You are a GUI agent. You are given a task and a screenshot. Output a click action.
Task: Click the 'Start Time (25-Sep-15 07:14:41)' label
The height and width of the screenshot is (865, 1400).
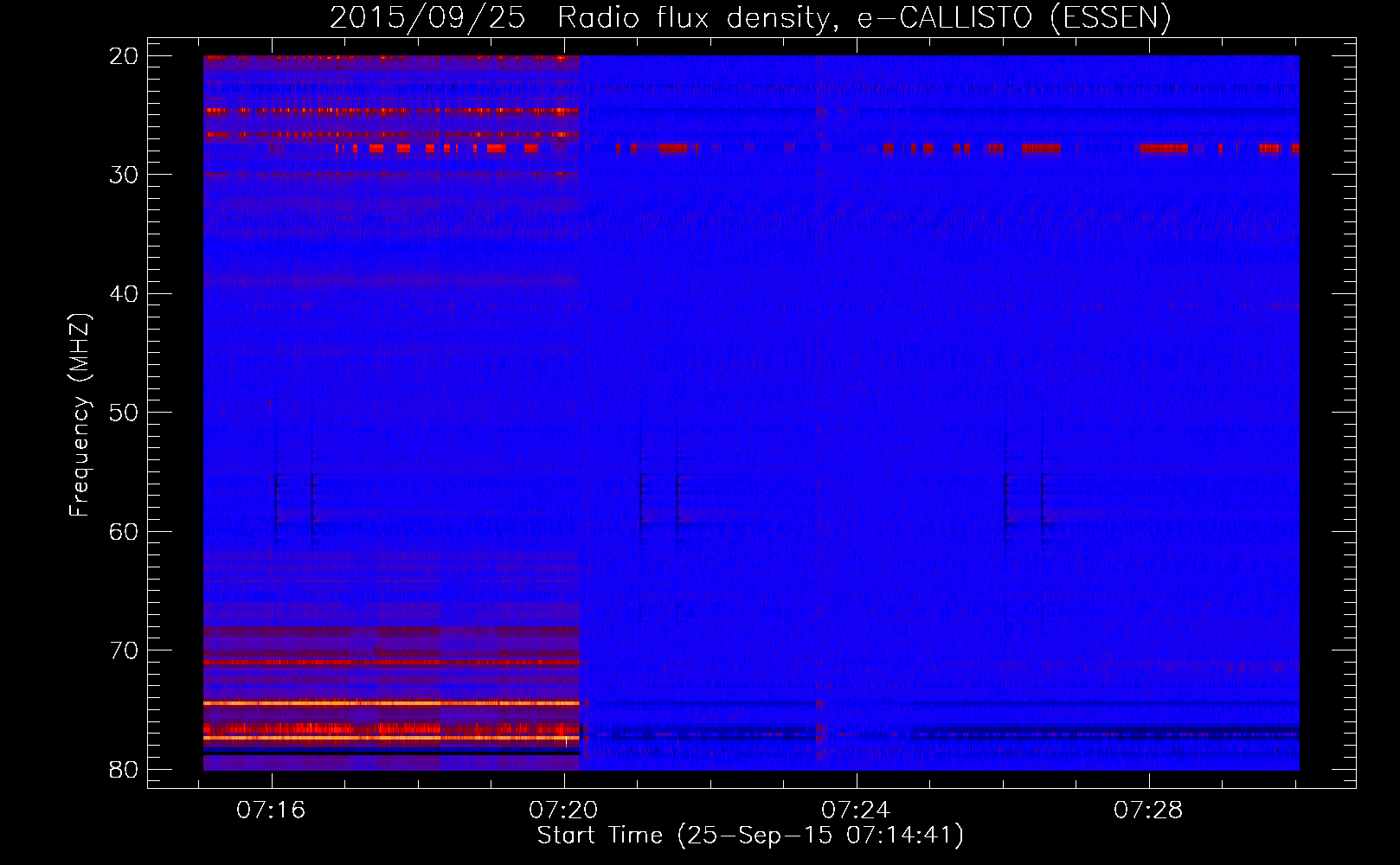750,836
